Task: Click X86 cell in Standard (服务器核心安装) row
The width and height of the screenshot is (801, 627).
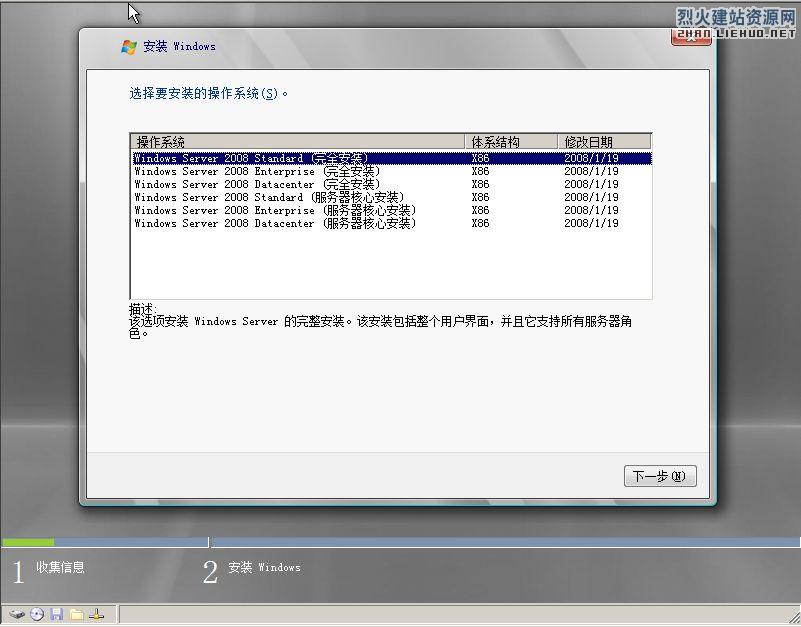Action: point(480,197)
